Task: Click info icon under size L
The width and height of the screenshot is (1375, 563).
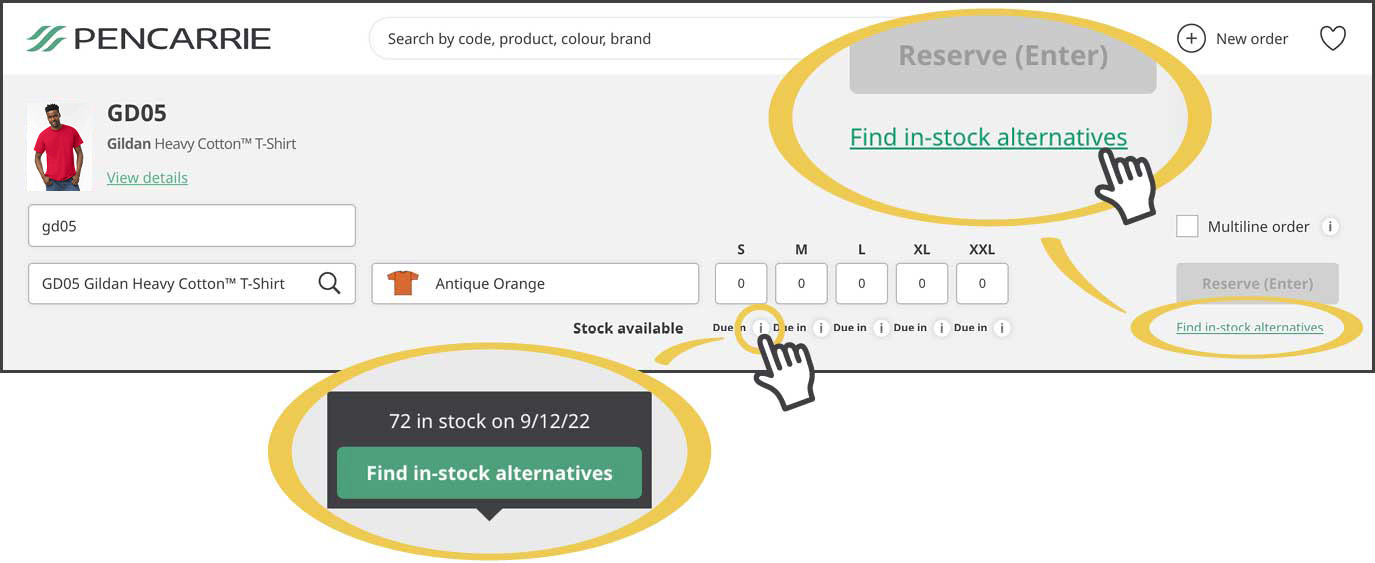Action: (881, 328)
